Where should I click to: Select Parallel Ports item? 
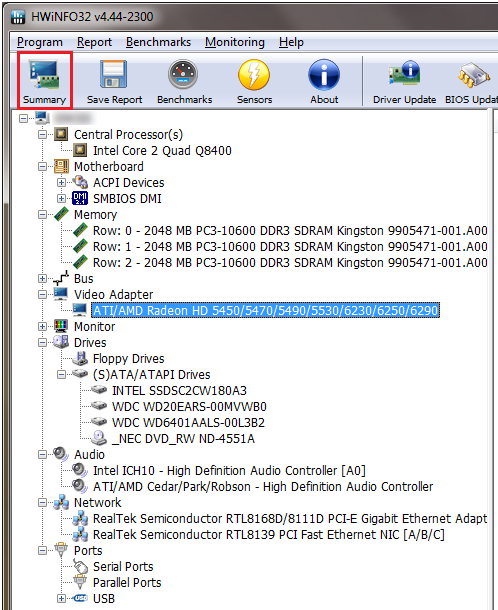(127, 582)
